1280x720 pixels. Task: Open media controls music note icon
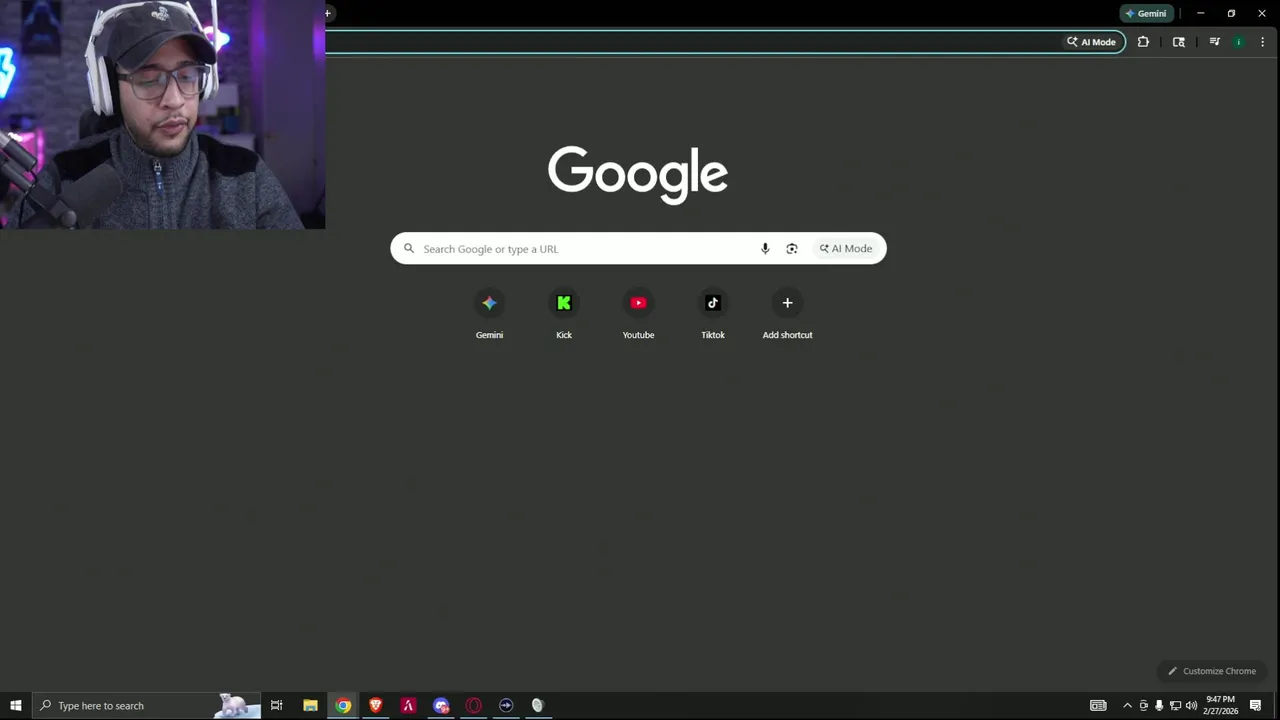tap(1214, 42)
